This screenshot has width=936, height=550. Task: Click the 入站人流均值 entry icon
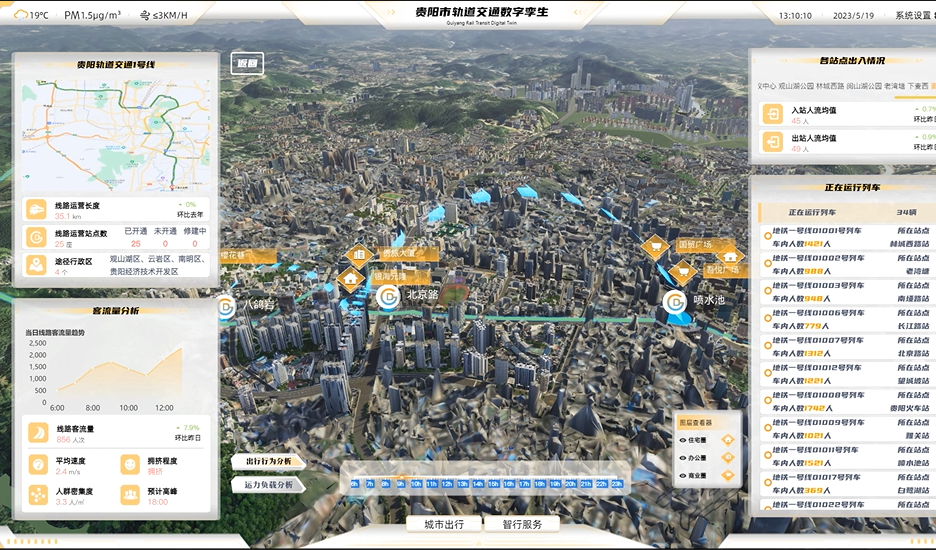773,115
